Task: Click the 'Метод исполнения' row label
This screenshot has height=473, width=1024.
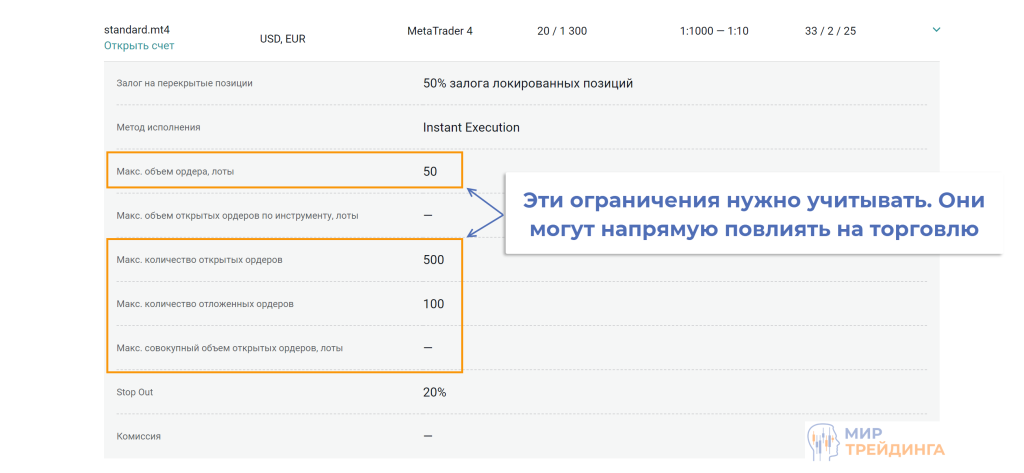Action: coord(159,128)
